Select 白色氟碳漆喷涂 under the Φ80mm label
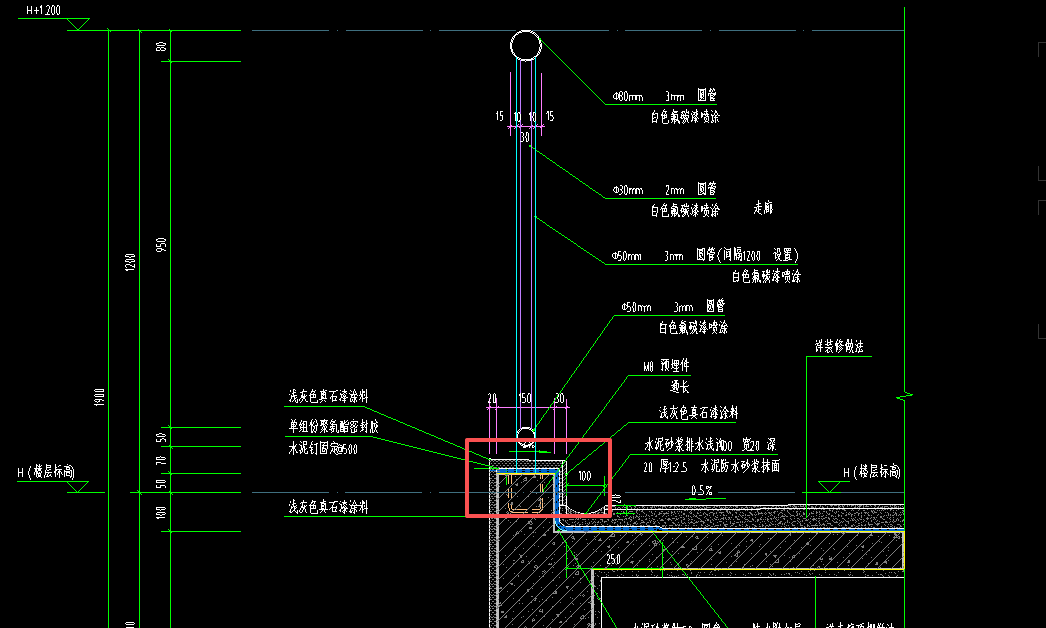The width and height of the screenshot is (1046, 628). (685, 117)
